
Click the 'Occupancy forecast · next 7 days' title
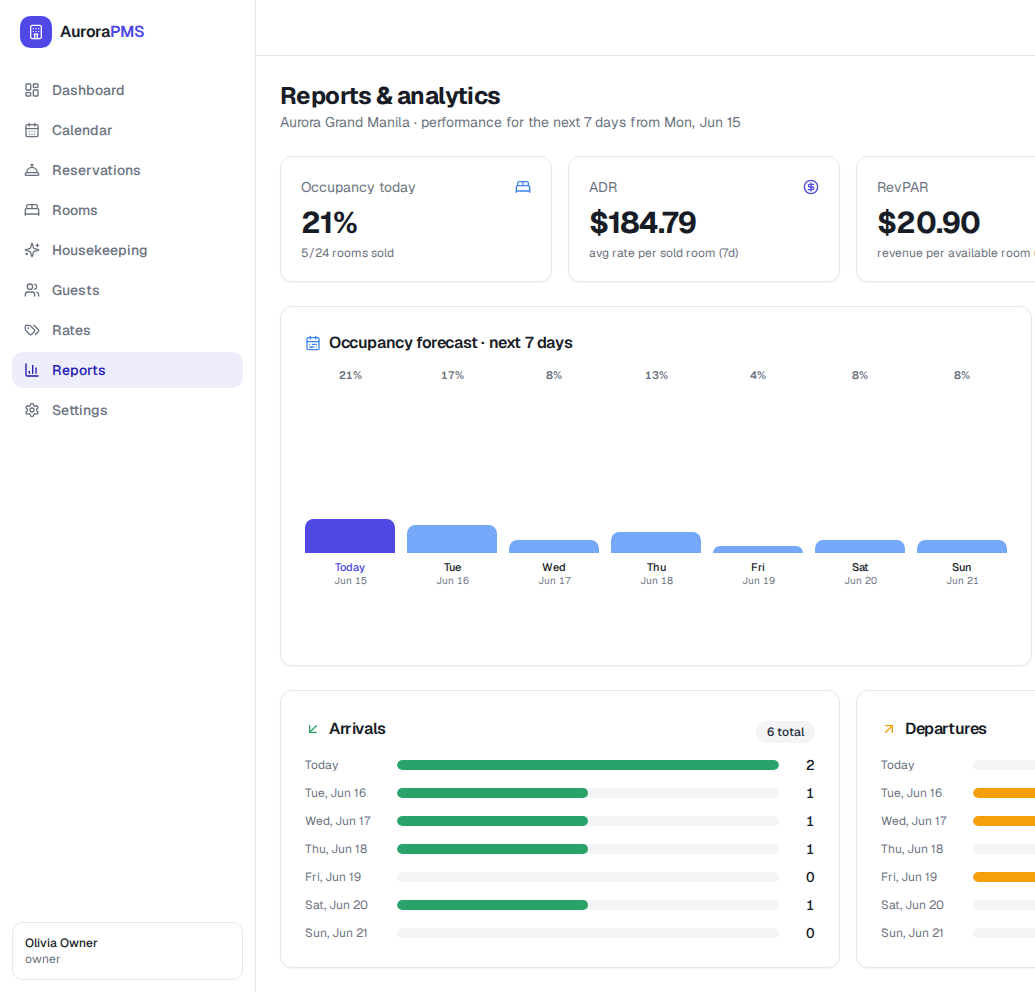[x=451, y=343]
